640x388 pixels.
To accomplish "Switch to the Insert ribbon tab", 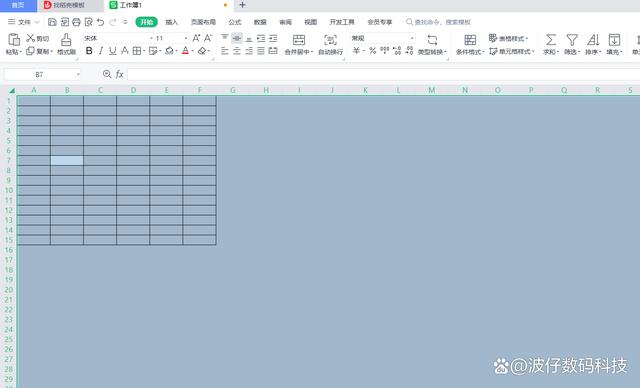I will pos(171,22).
